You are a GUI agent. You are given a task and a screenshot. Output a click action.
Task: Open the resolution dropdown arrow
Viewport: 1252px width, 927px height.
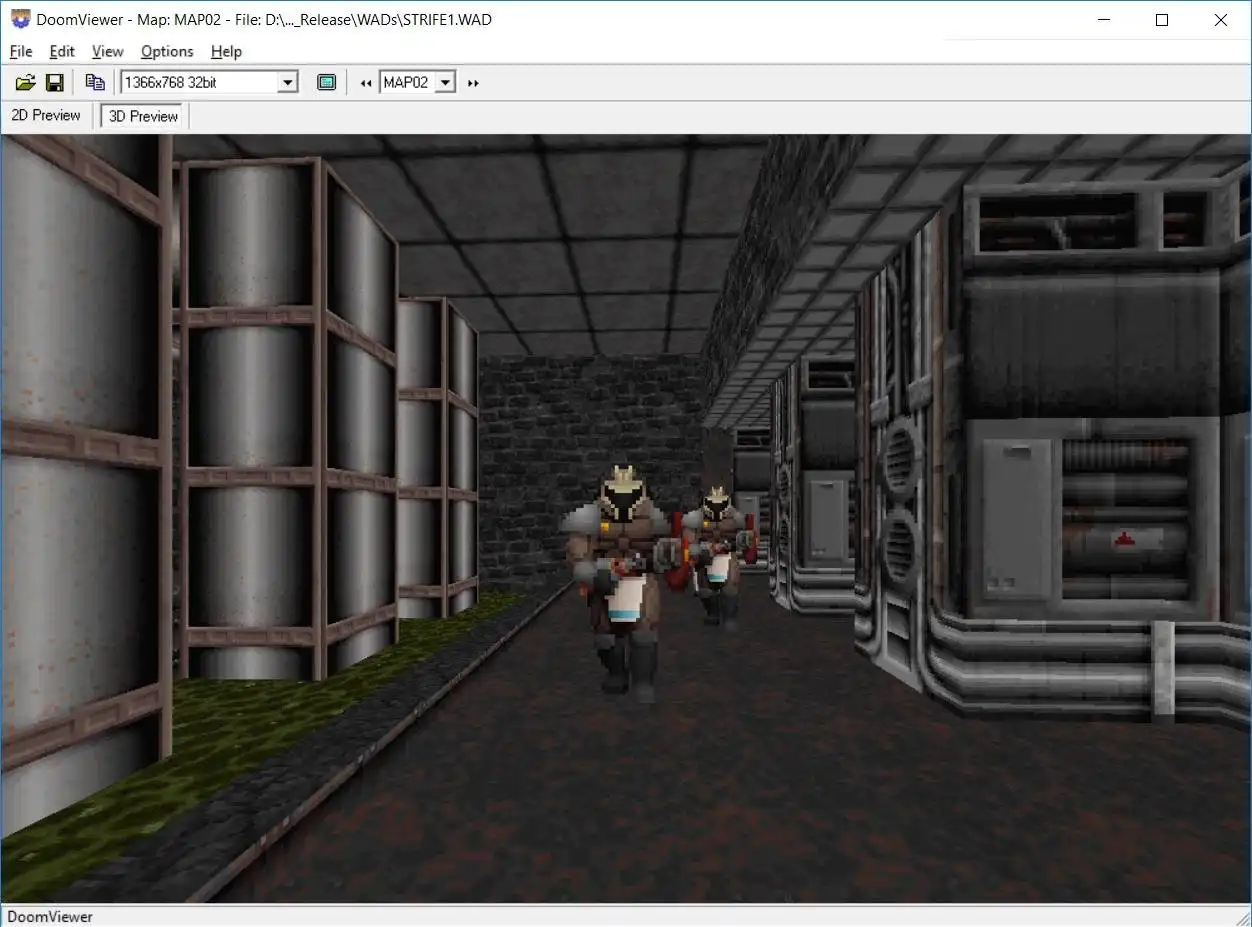[x=288, y=83]
